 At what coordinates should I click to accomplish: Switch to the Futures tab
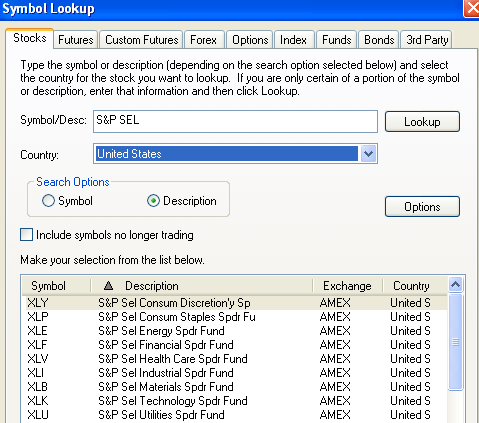tap(76, 40)
